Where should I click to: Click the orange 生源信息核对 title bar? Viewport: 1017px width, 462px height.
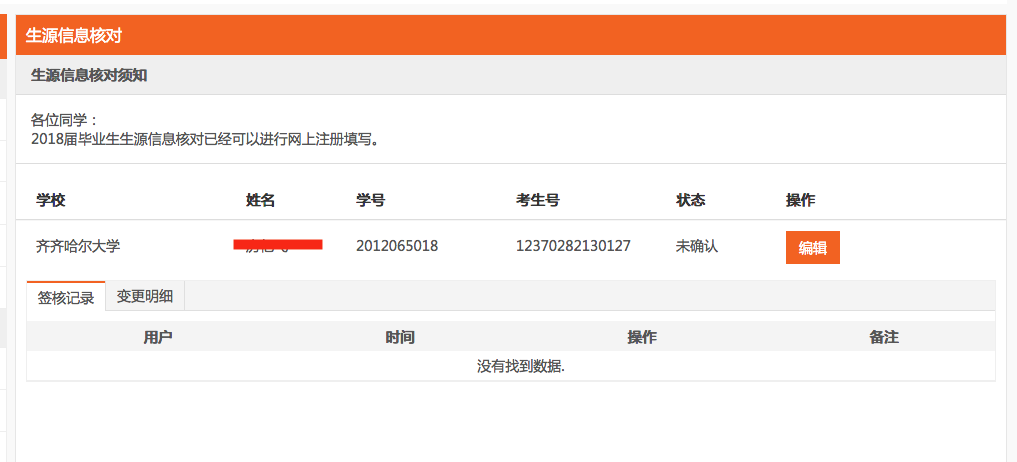pos(510,36)
